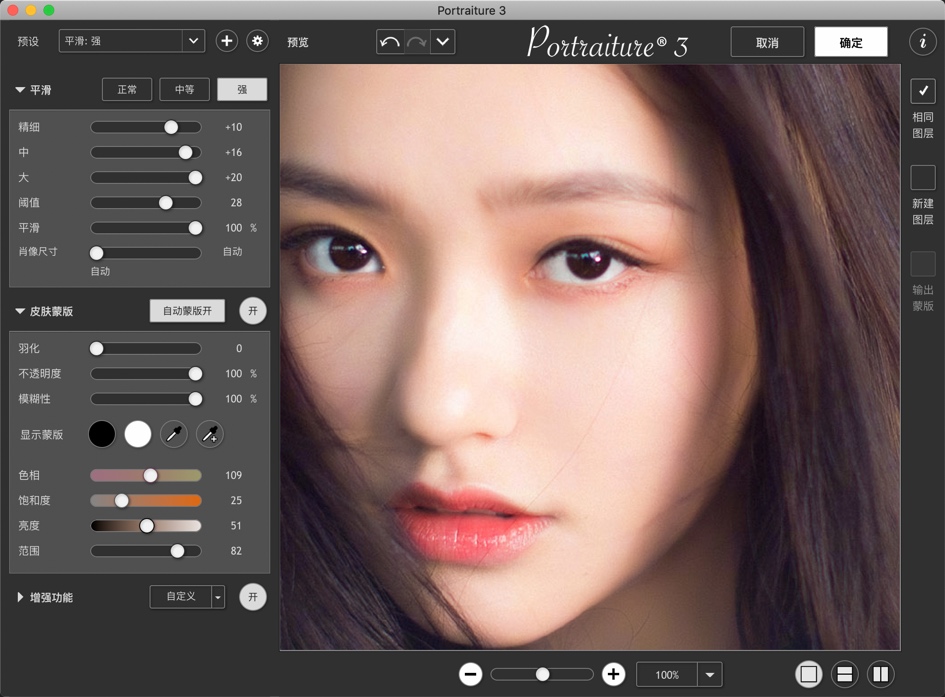Undo the last adjustment with the undo arrow

click(x=390, y=41)
